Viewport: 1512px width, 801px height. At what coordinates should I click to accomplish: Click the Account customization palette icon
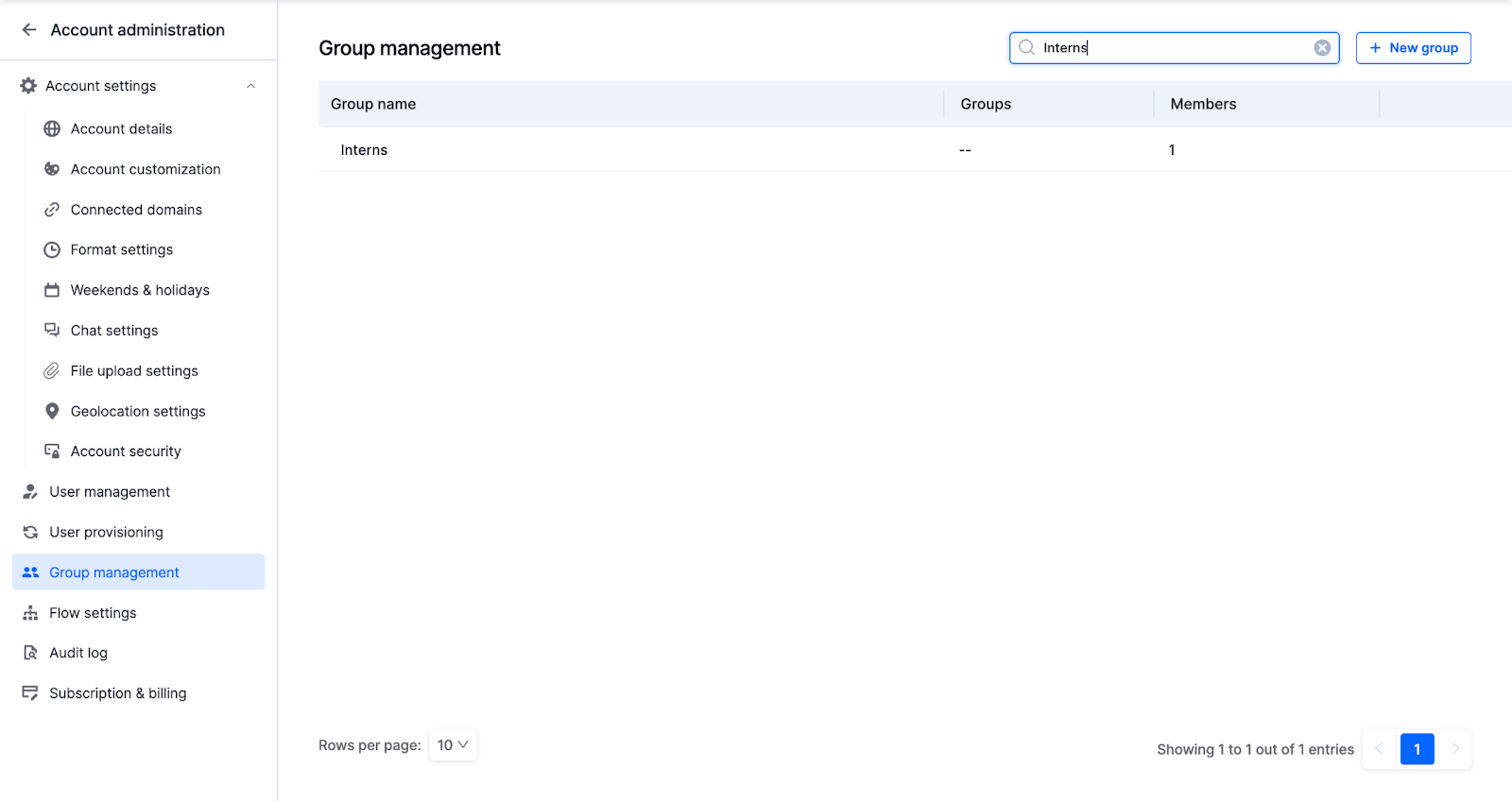click(x=52, y=170)
